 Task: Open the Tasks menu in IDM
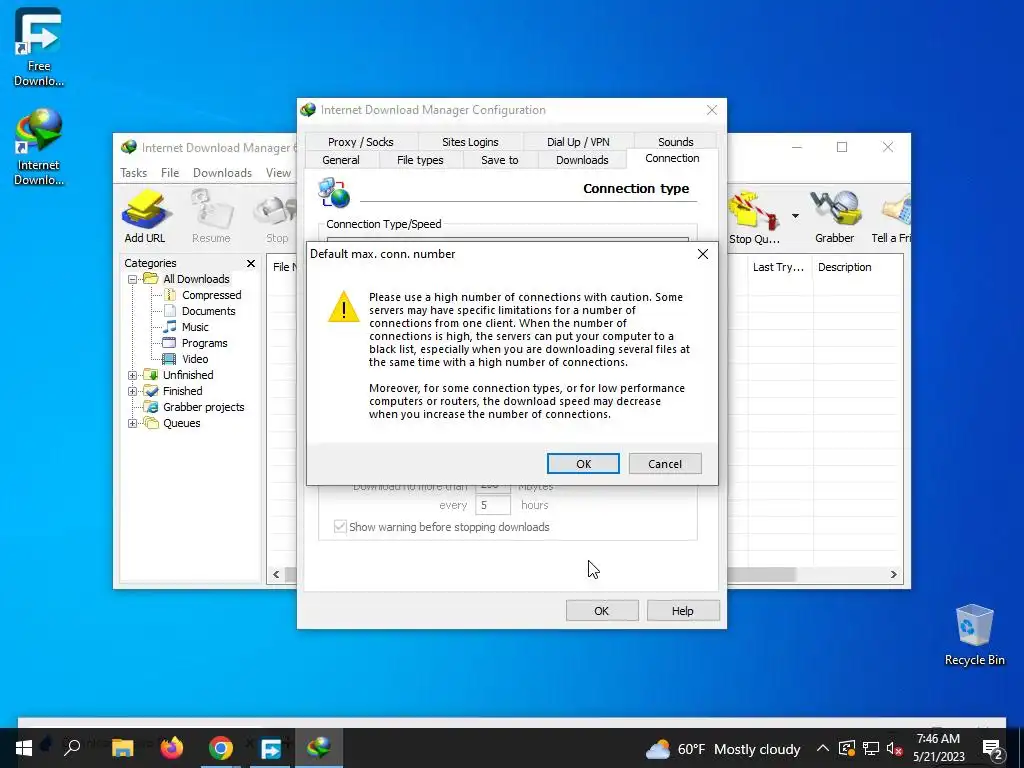[x=133, y=172]
